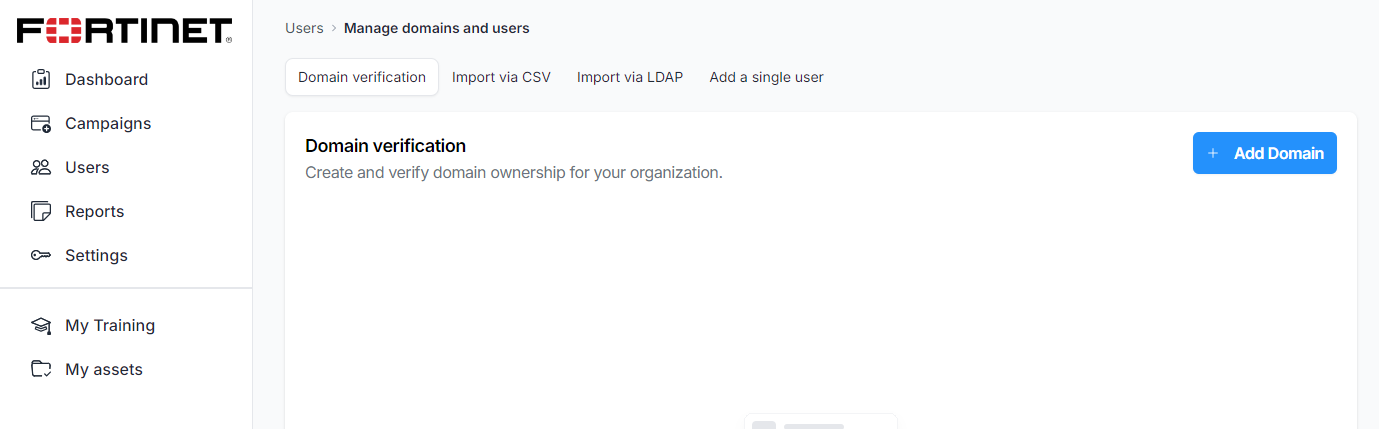1379x429 pixels.
Task: Click the Manage domains and users breadcrumb
Action: 437,28
